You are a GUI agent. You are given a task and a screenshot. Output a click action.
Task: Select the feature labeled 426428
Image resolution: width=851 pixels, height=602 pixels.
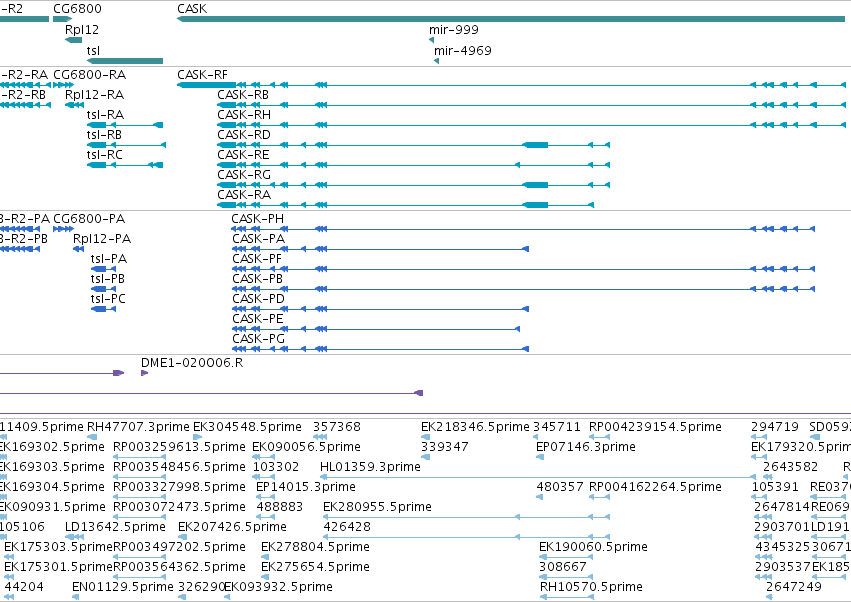point(466,537)
